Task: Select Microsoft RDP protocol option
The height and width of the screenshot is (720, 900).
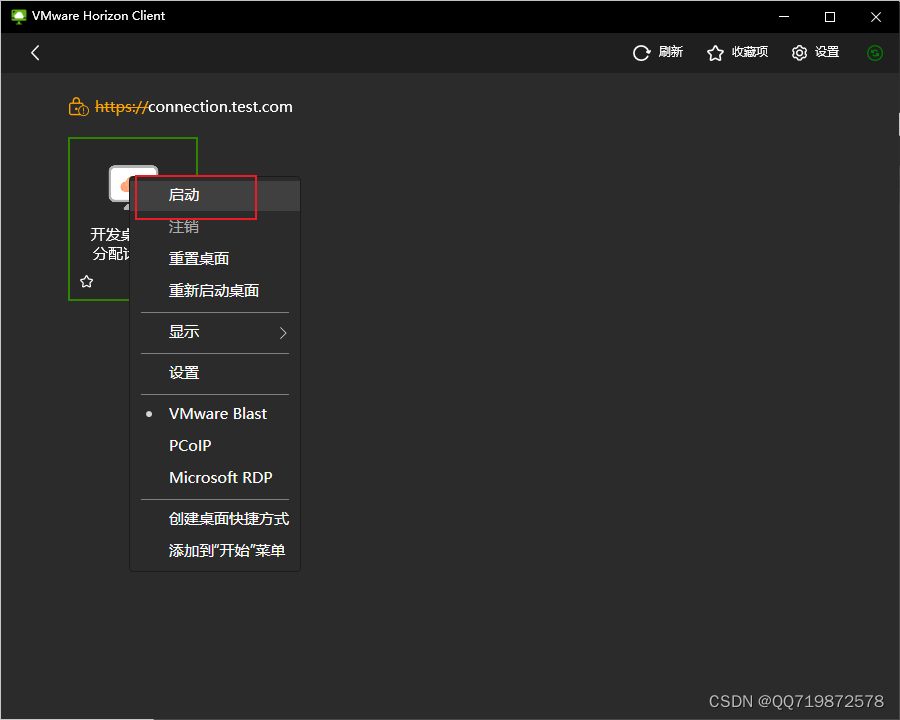Action: (215, 478)
